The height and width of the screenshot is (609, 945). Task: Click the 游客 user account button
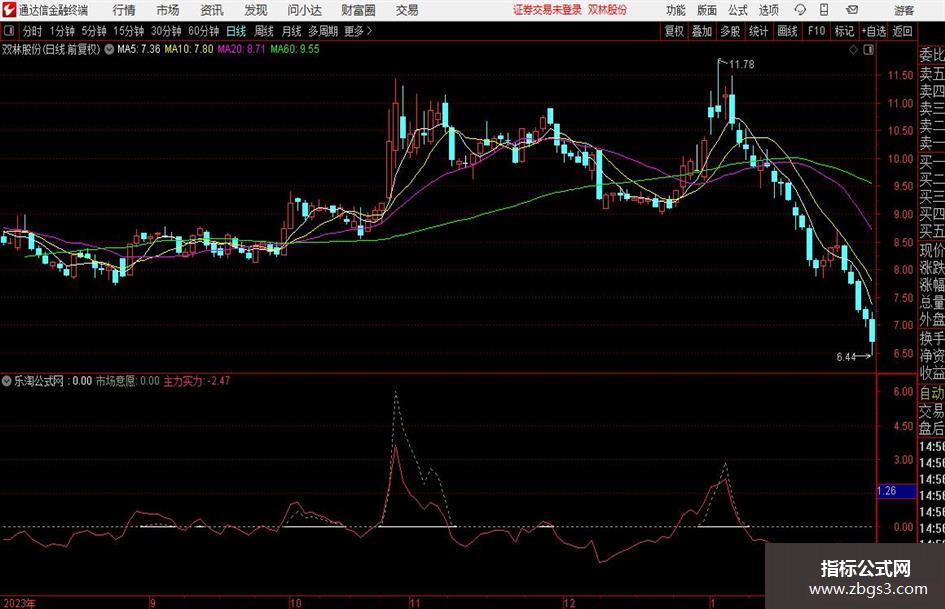coord(903,10)
